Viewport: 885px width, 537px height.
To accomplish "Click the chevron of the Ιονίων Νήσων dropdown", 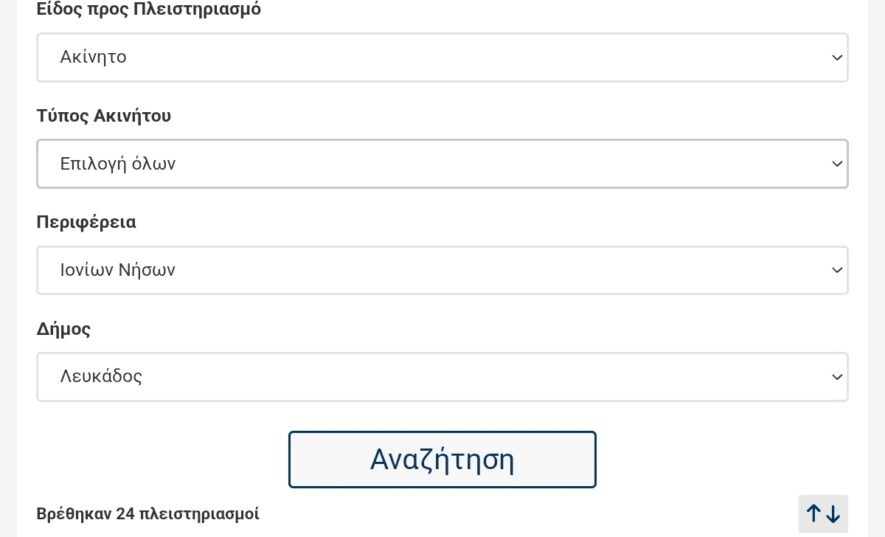I will coord(837,271).
